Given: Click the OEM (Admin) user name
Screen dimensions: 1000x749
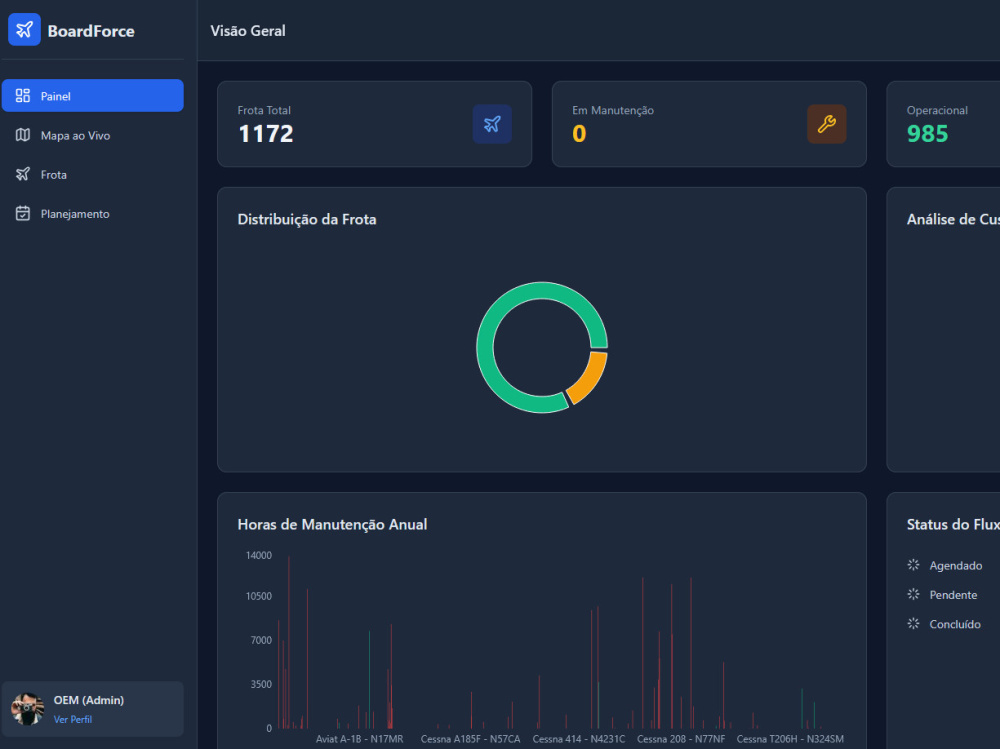Looking at the screenshot, I should pyautogui.click(x=89, y=700).
